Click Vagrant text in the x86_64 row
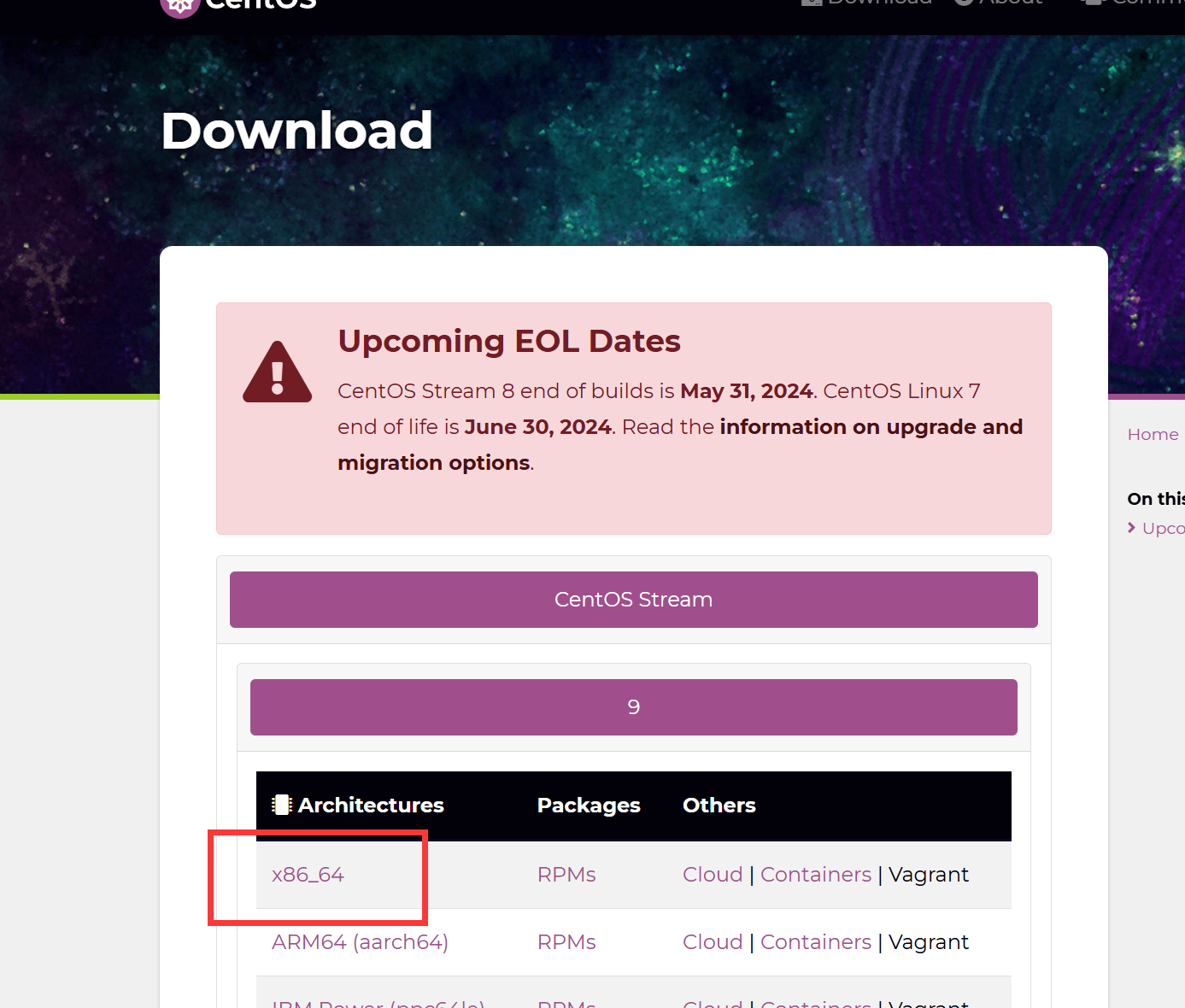The height and width of the screenshot is (1008, 1185). (929, 875)
